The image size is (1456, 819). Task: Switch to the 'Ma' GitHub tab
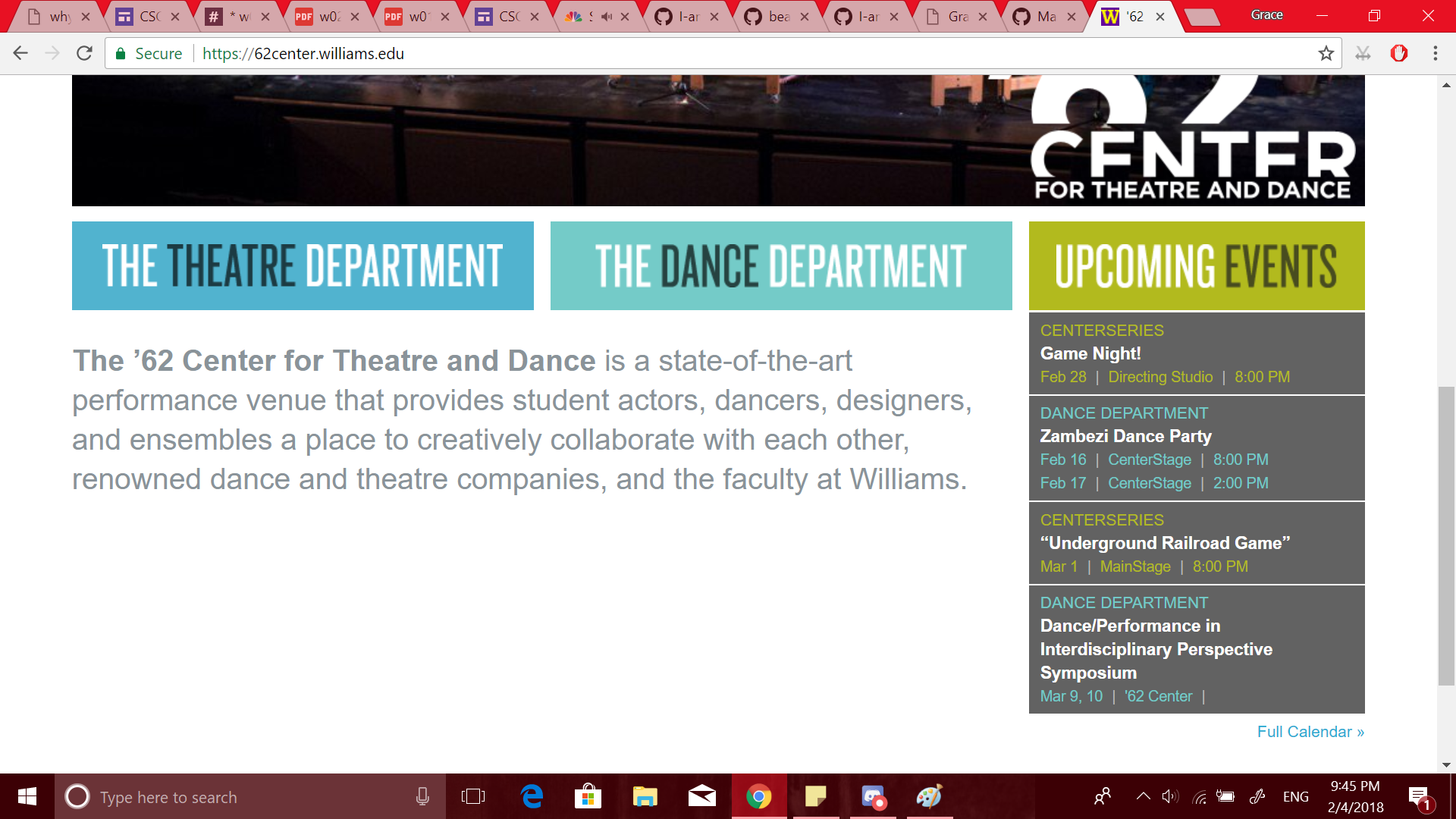tap(1045, 17)
